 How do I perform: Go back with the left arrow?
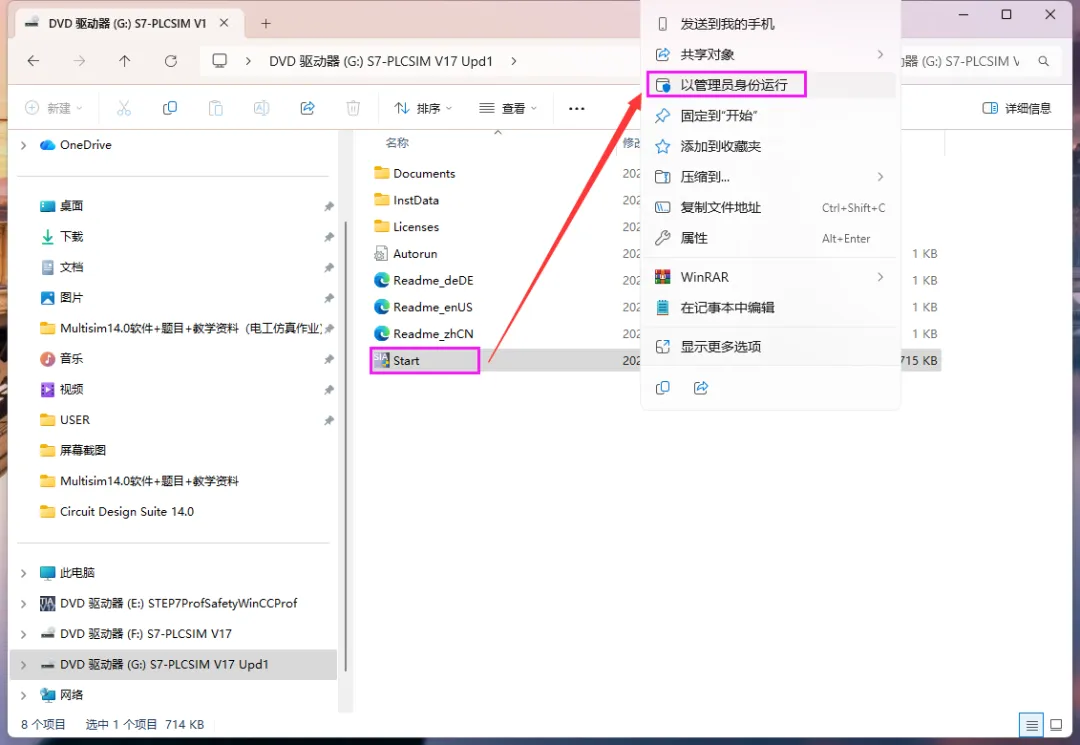[33, 61]
